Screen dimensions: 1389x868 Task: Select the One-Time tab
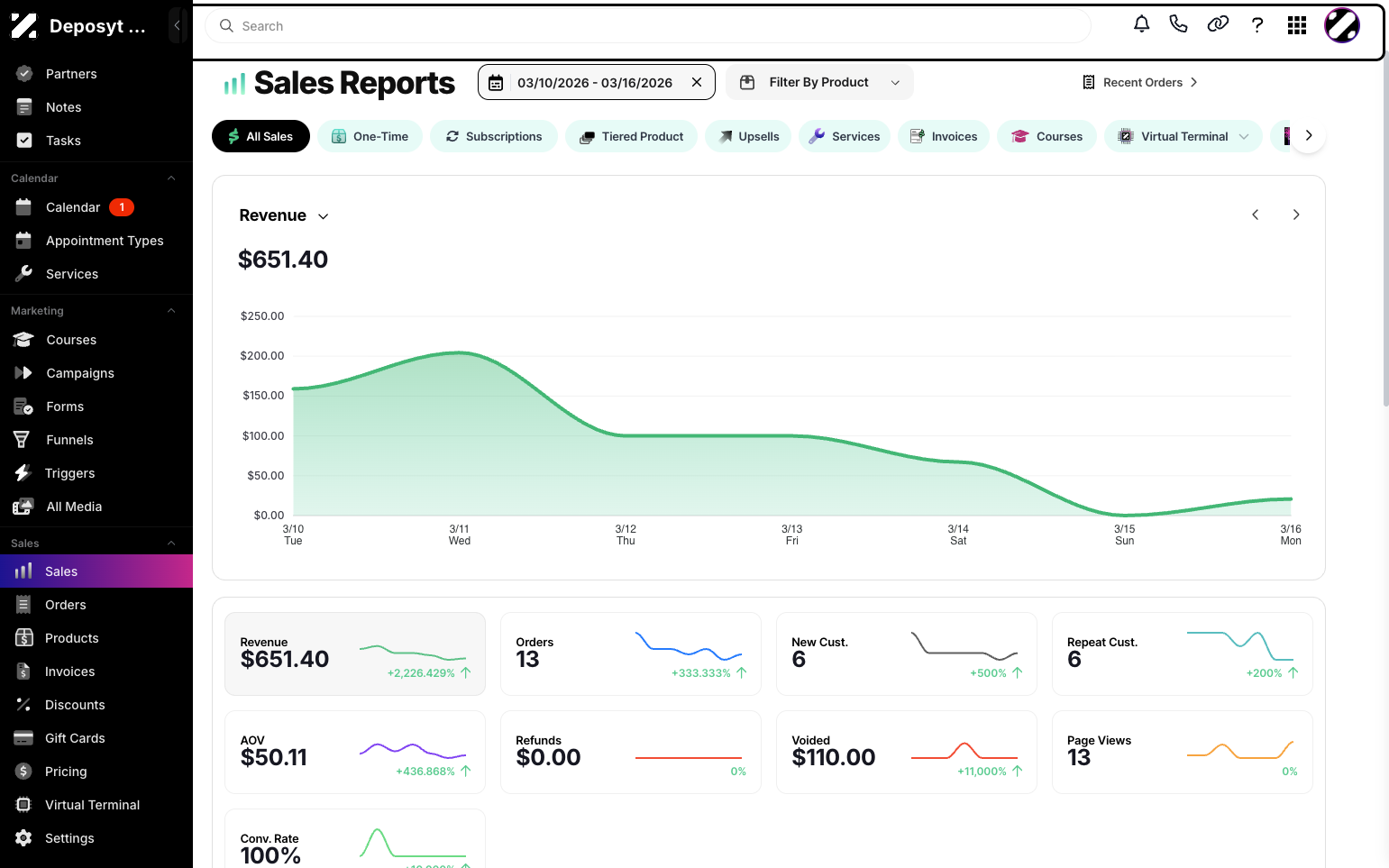(370, 136)
